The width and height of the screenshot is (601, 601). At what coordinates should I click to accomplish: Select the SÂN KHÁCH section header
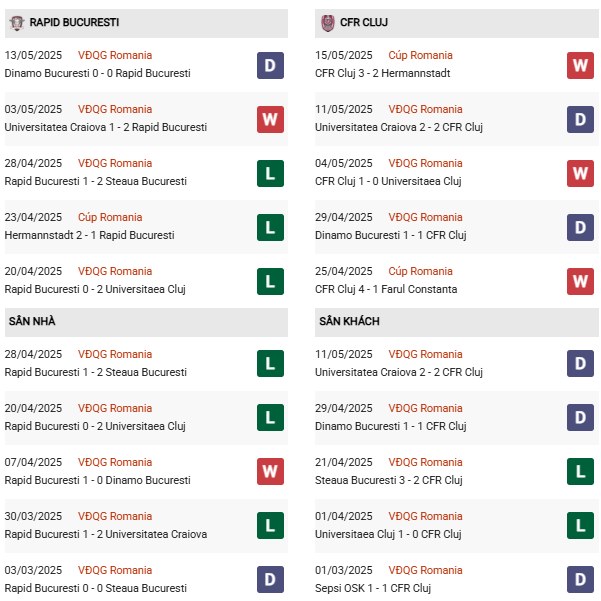tap(456, 322)
